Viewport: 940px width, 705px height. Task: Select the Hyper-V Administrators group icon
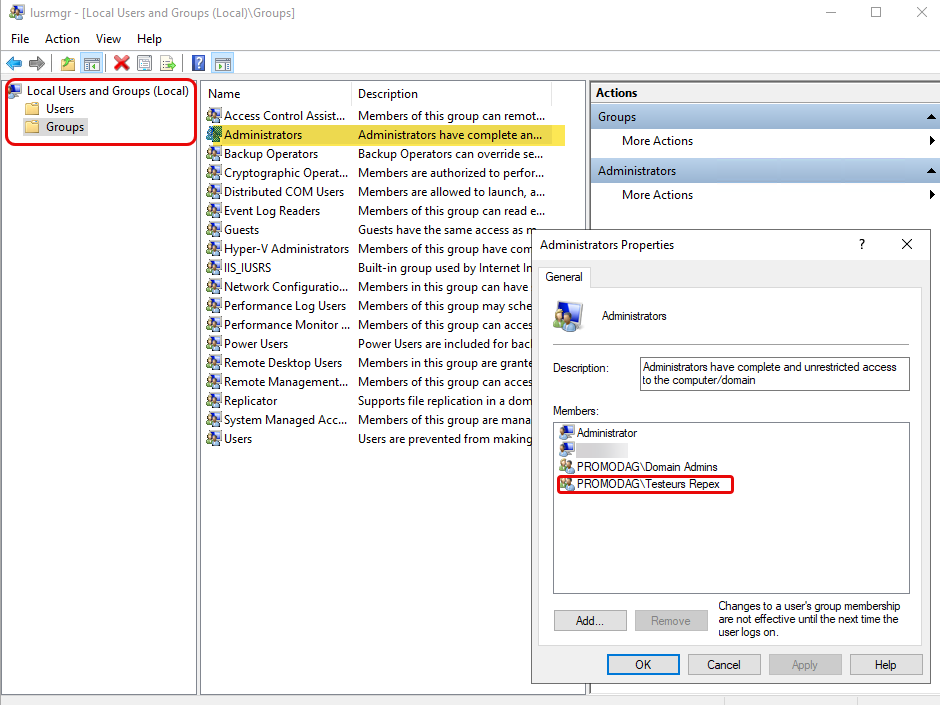tap(213, 248)
